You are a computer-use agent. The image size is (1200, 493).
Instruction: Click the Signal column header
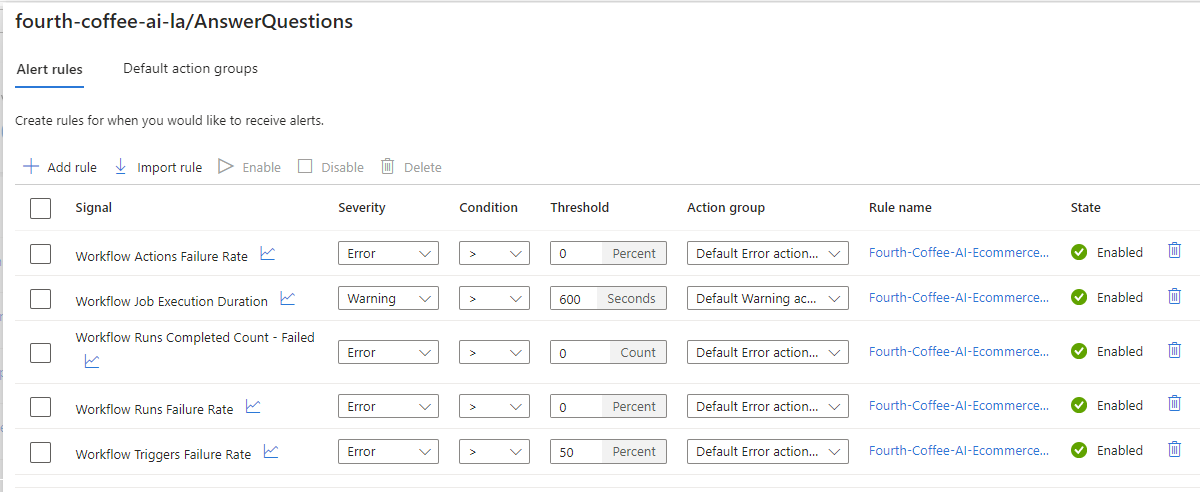(x=94, y=208)
